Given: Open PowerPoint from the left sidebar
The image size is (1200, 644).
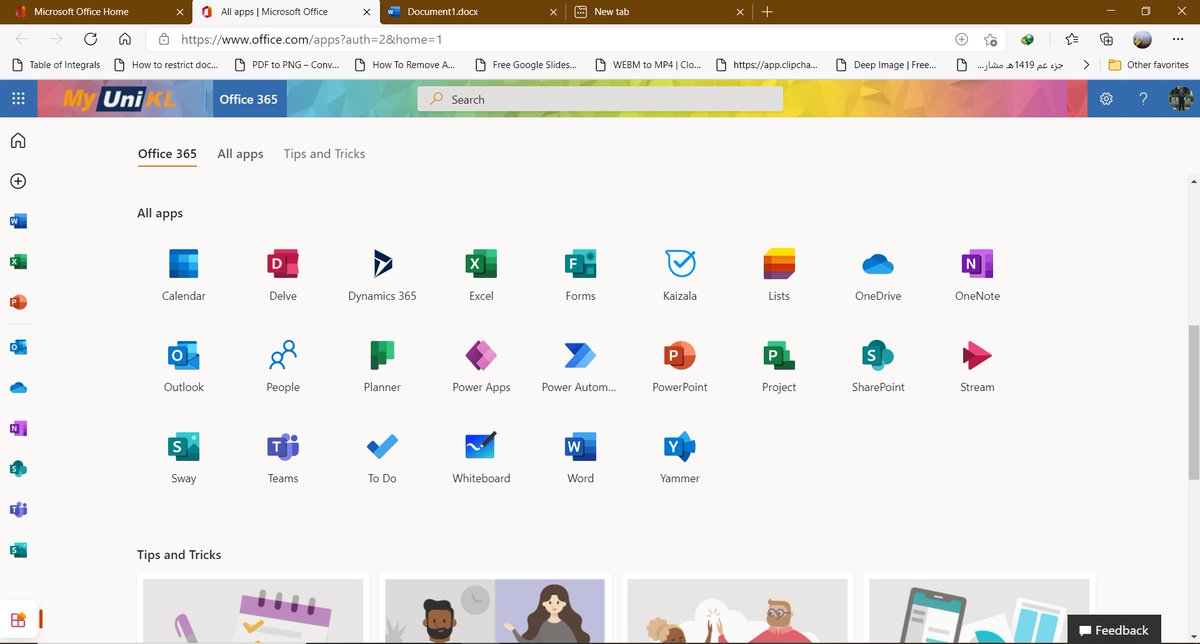Looking at the screenshot, I should [18, 302].
